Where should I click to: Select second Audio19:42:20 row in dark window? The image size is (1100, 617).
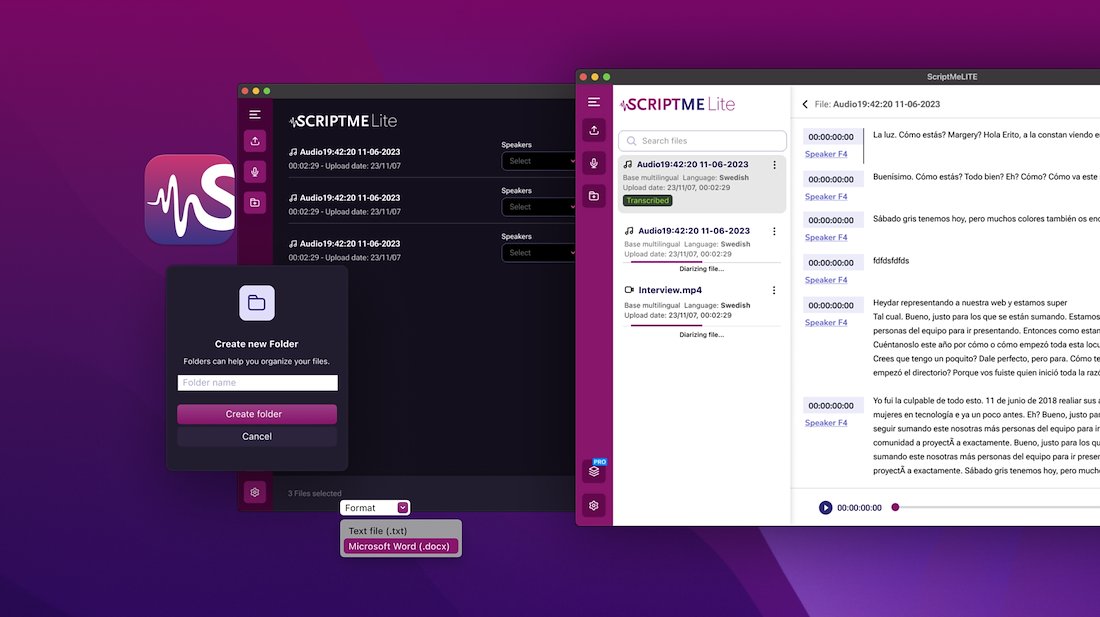point(431,204)
